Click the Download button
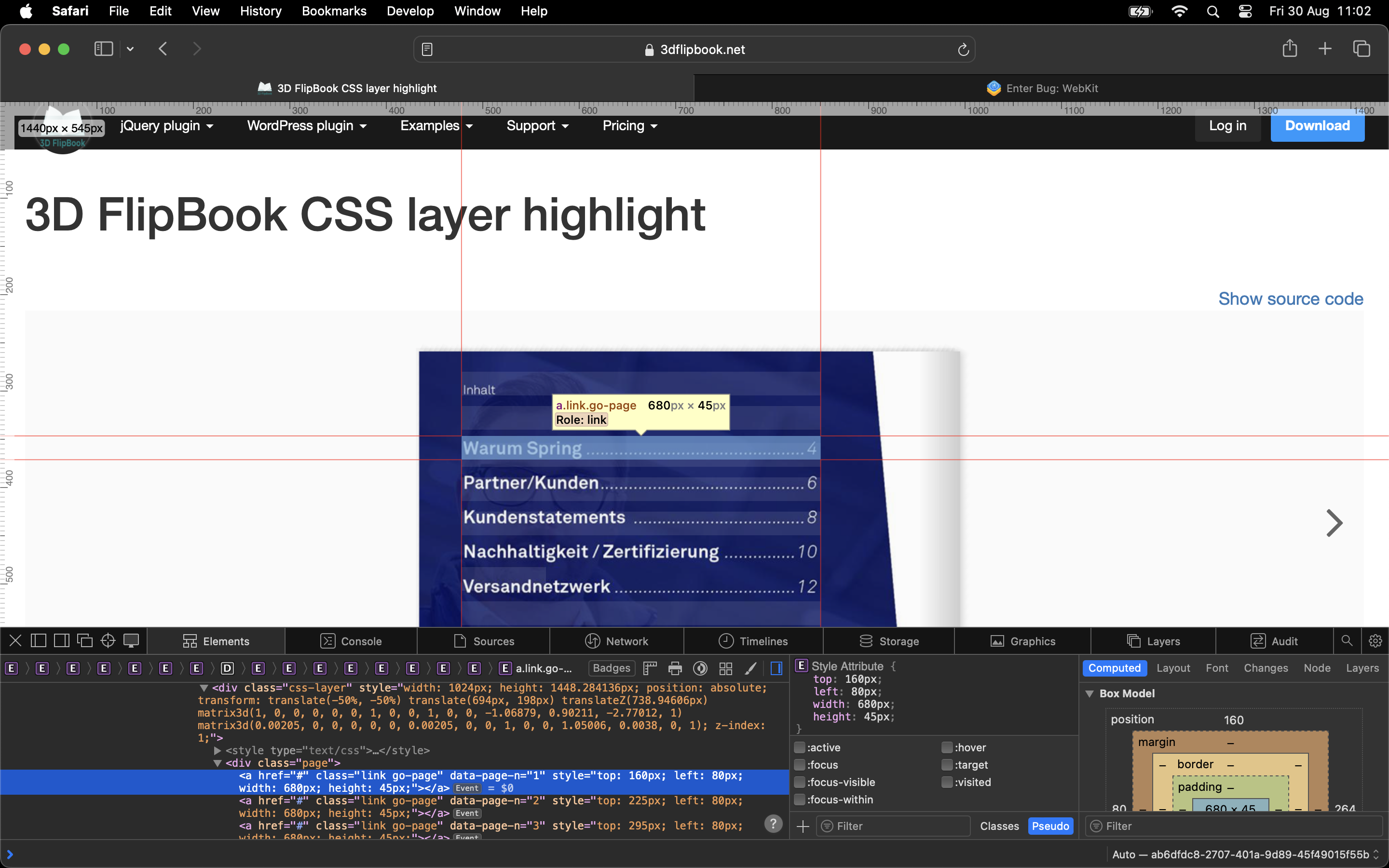The width and height of the screenshot is (1389, 868). (x=1317, y=126)
